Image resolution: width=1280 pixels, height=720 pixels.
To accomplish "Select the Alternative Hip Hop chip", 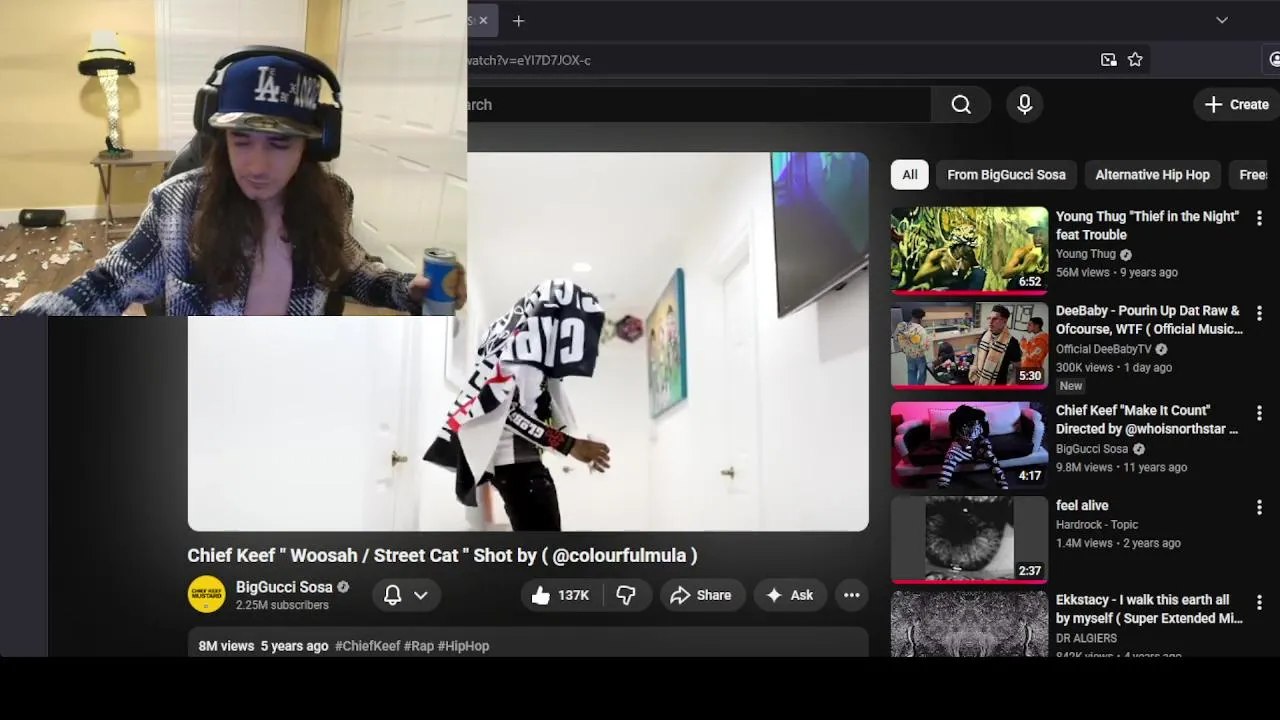I will [1152, 174].
